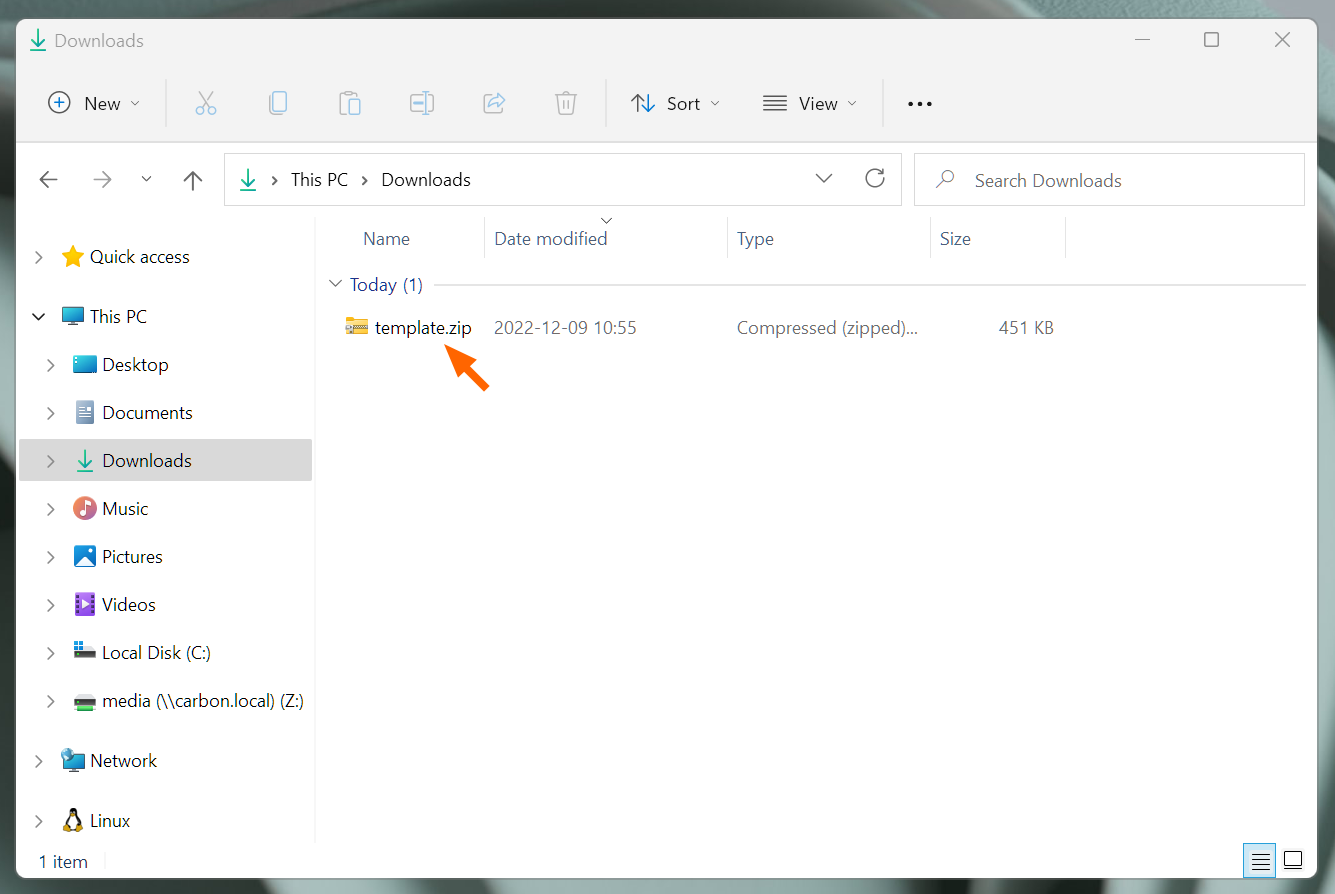
Task: Click the Rename icon in toolbar
Action: [x=421, y=103]
